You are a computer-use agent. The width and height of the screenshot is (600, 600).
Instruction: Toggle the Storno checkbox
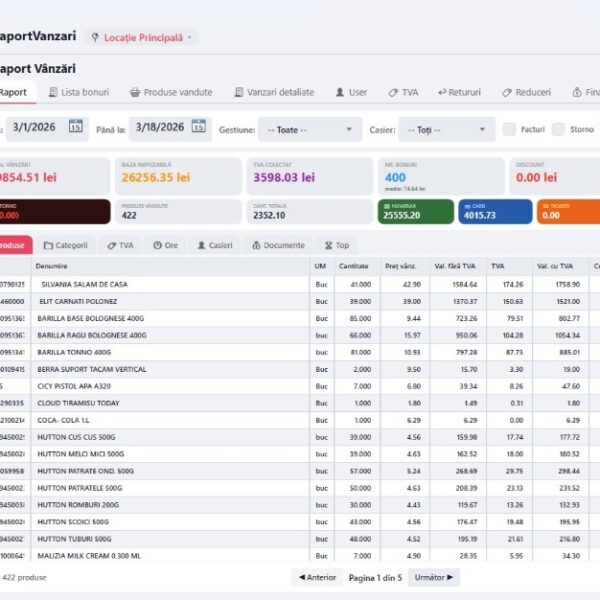coord(558,129)
